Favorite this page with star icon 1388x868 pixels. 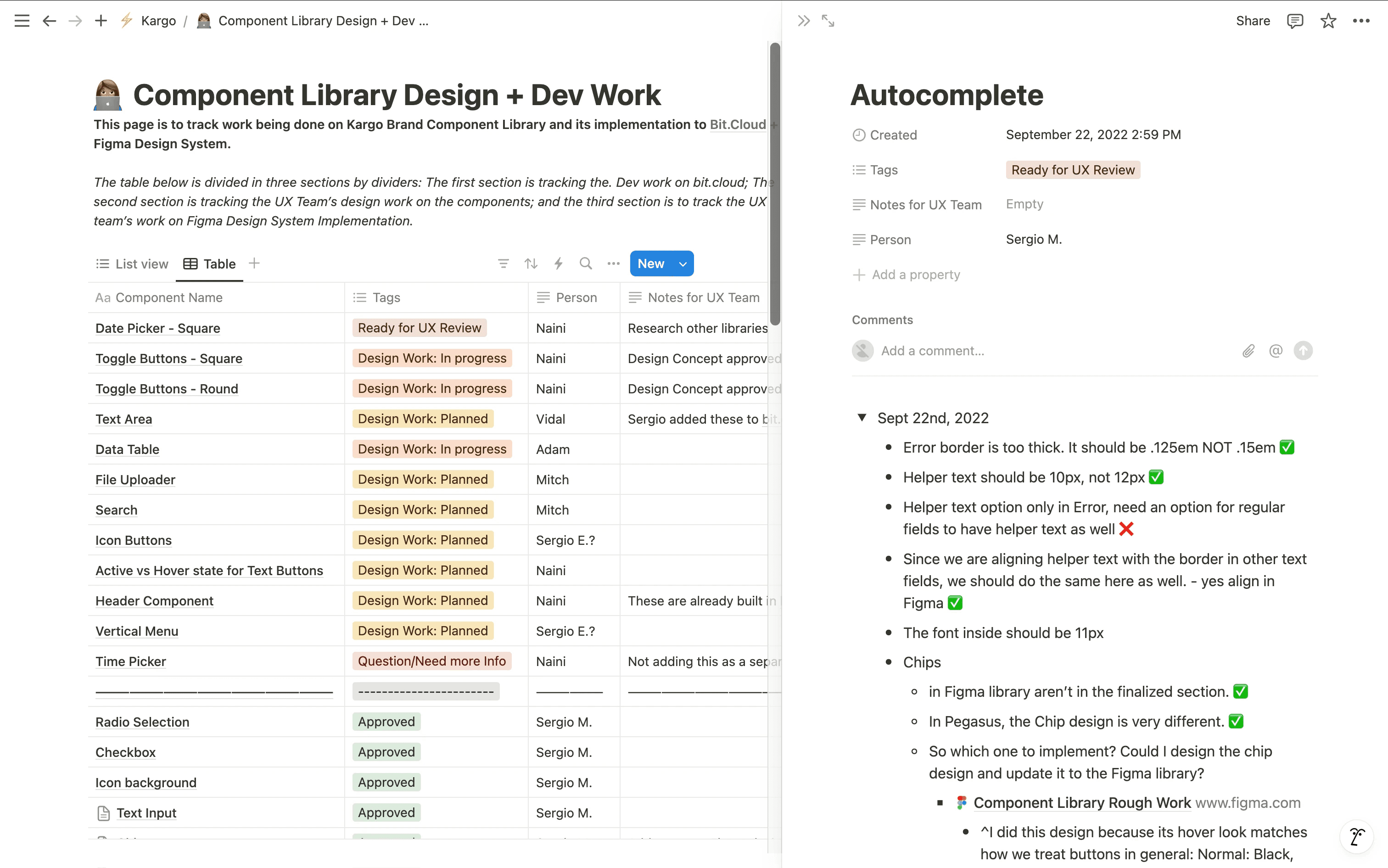tap(1328, 21)
